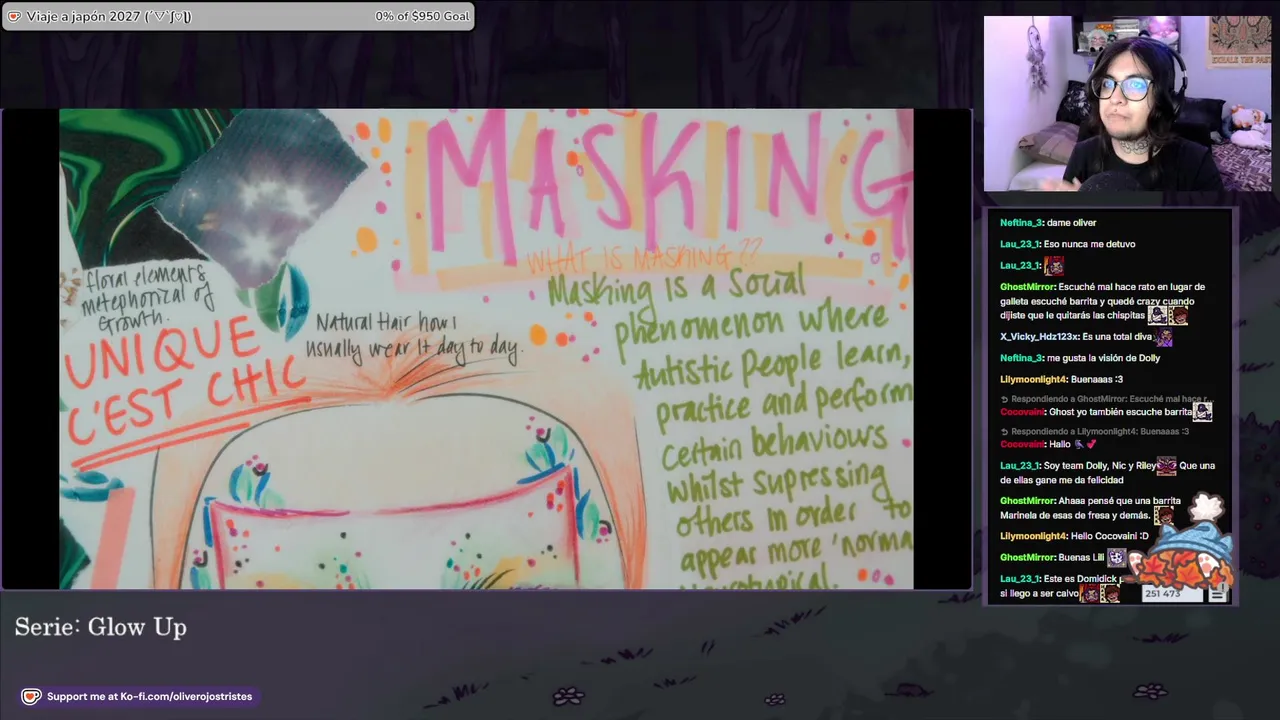Click the Ko-fi cup icon beside Support me
The height and width of the screenshot is (720, 1280).
[x=31, y=697]
